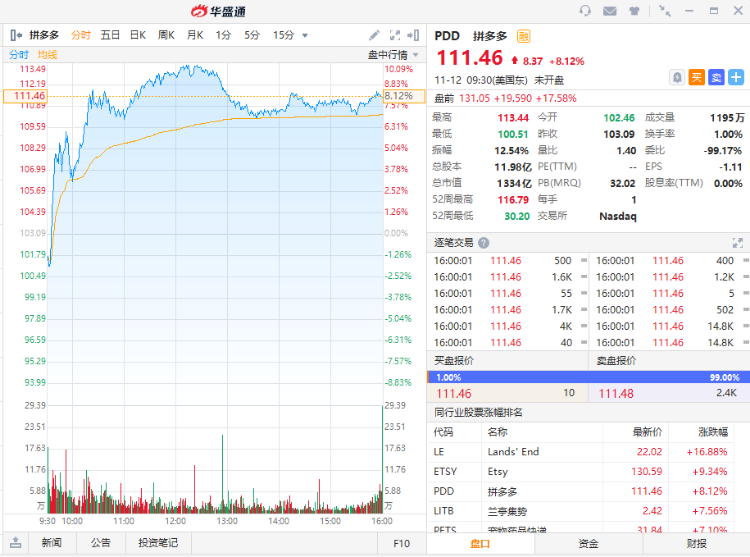
Task: Switch chart to 5分 view
Action: tap(252, 35)
